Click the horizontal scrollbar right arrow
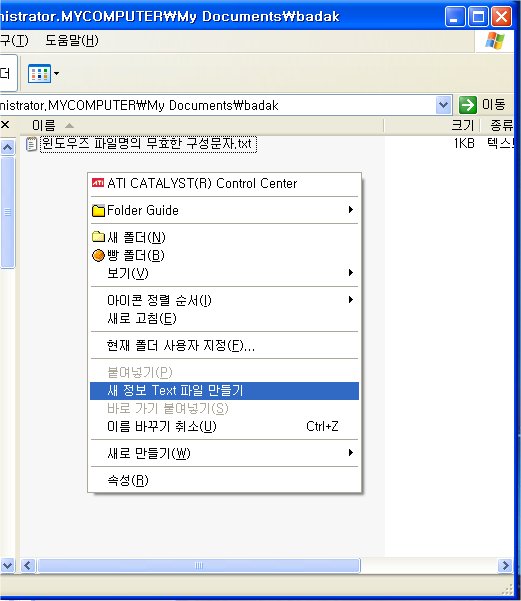 coord(505,565)
